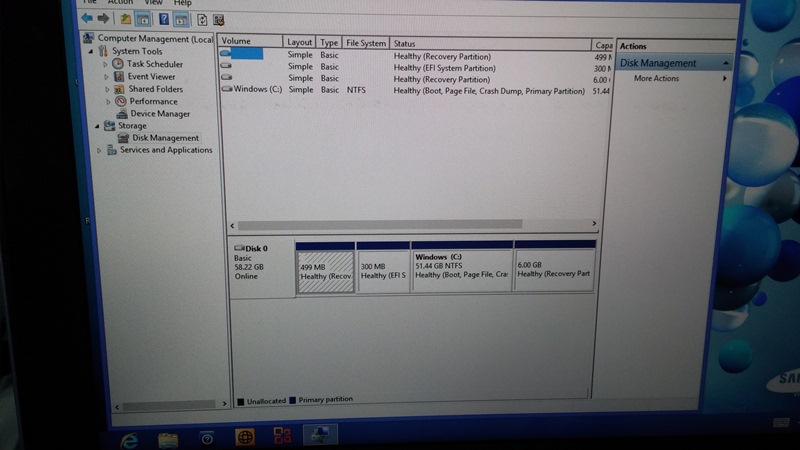Screen dimensions: 800x450
Task: Collapse the System Tools node
Action: (91, 52)
